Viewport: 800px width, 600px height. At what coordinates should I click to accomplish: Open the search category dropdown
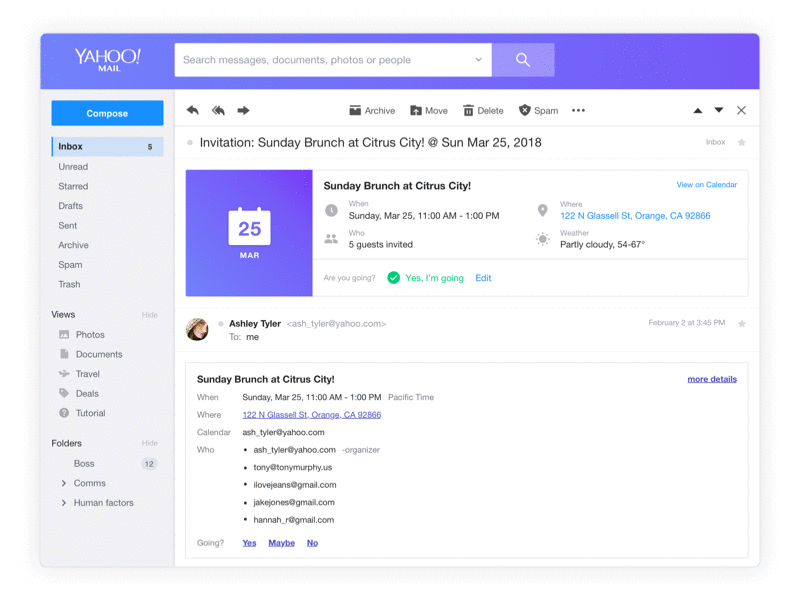click(x=479, y=60)
